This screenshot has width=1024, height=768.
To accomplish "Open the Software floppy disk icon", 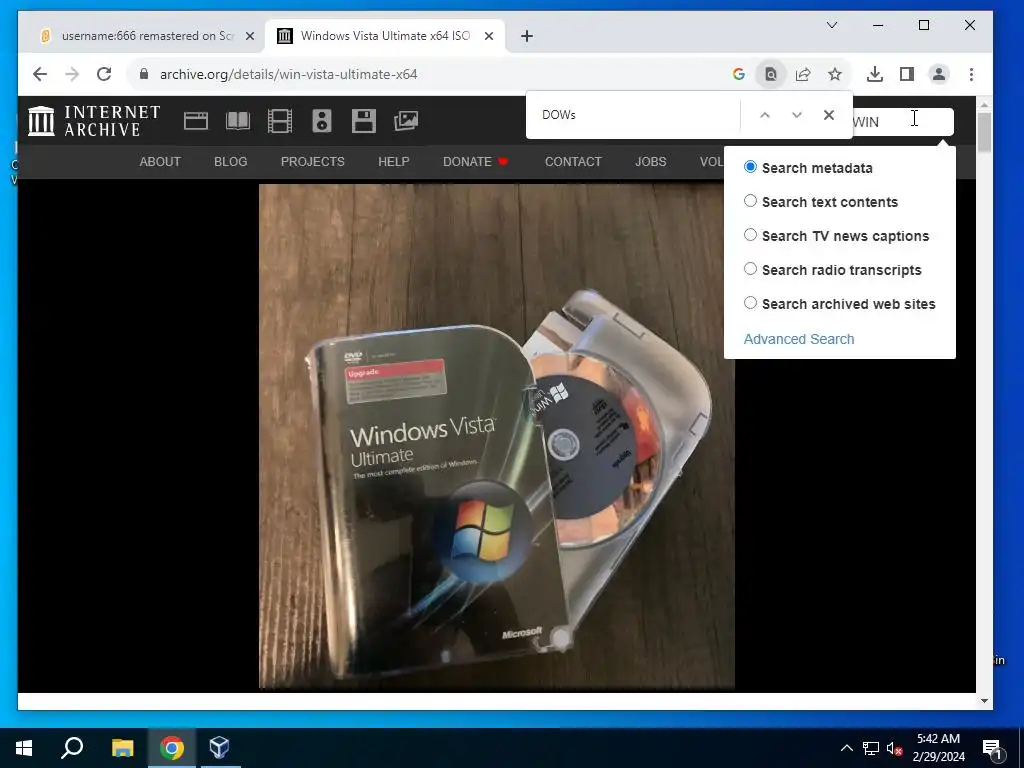I will pyautogui.click(x=364, y=121).
